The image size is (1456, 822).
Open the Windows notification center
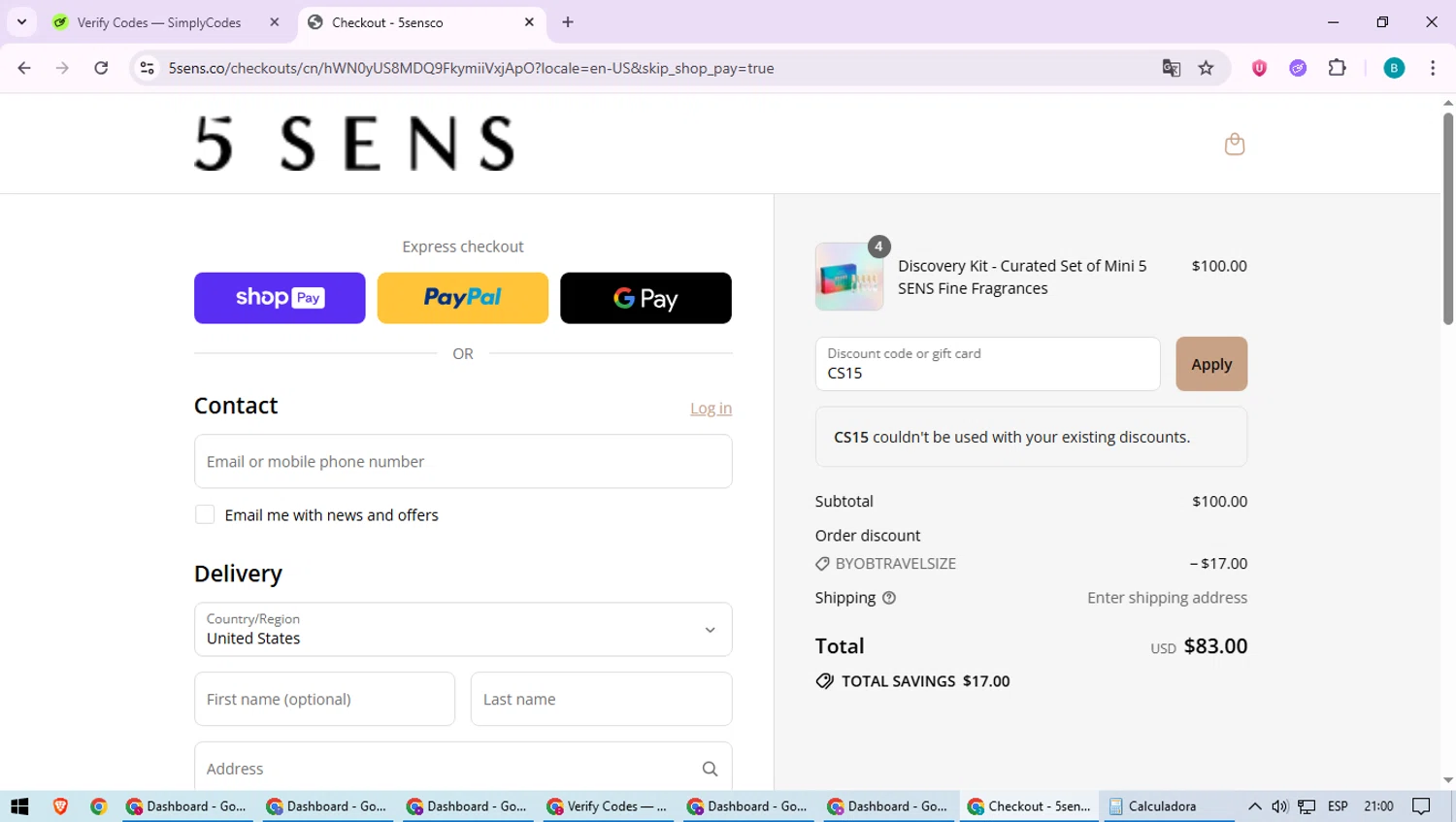point(1422,806)
